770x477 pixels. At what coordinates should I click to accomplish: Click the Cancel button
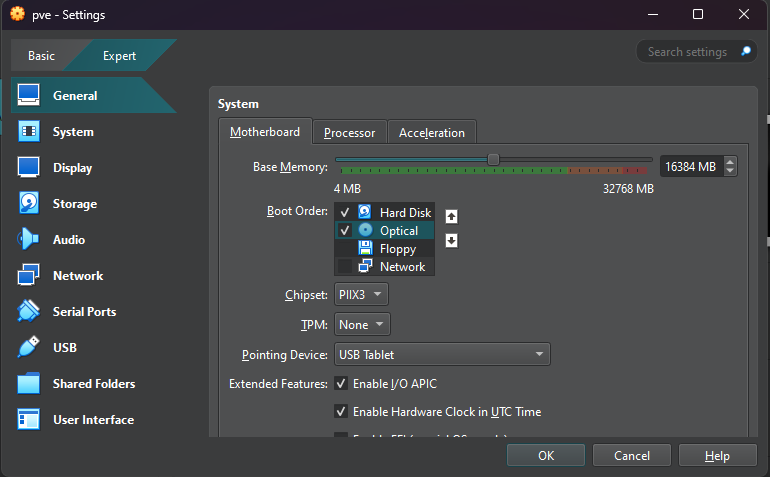pyautogui.click(x=631, y=456)
